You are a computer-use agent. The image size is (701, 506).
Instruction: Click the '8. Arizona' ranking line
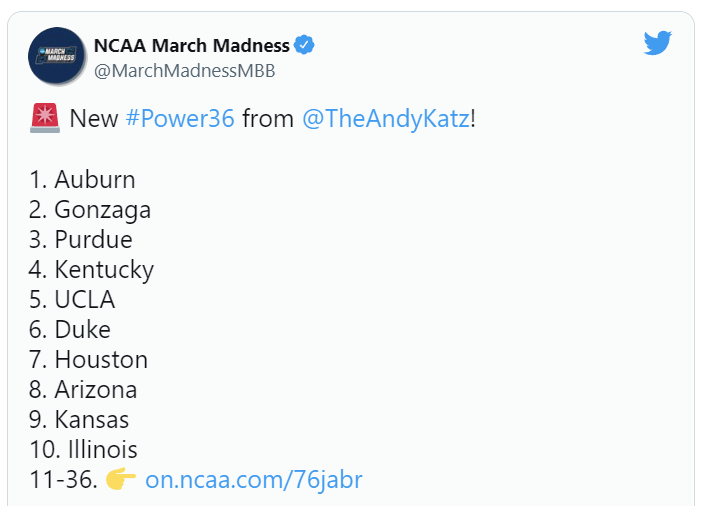[84, 390]
